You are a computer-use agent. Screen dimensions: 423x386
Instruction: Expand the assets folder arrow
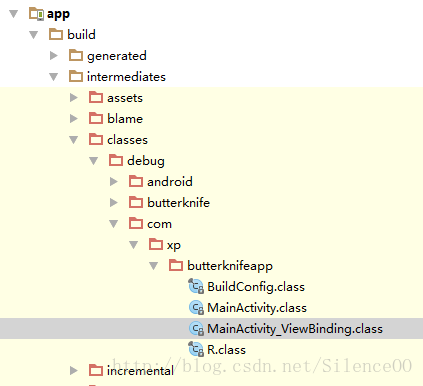pos(74,97)
